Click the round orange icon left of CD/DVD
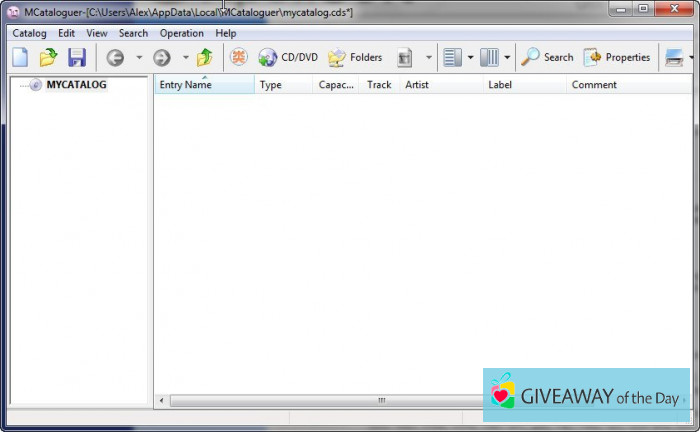Image resolution: width=700 pixels, height=432 pixels. pos(238,58)
